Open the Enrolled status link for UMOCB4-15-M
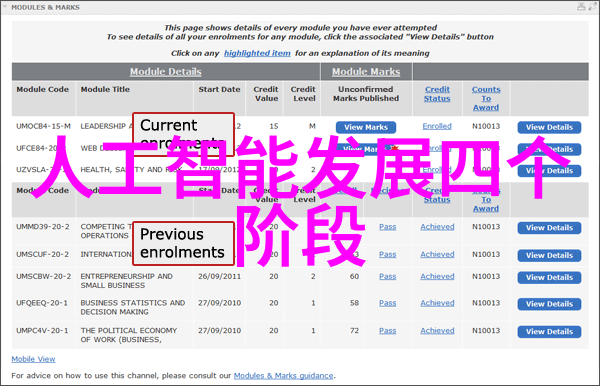Screen dimensions: 600x386 coord(437,126)
